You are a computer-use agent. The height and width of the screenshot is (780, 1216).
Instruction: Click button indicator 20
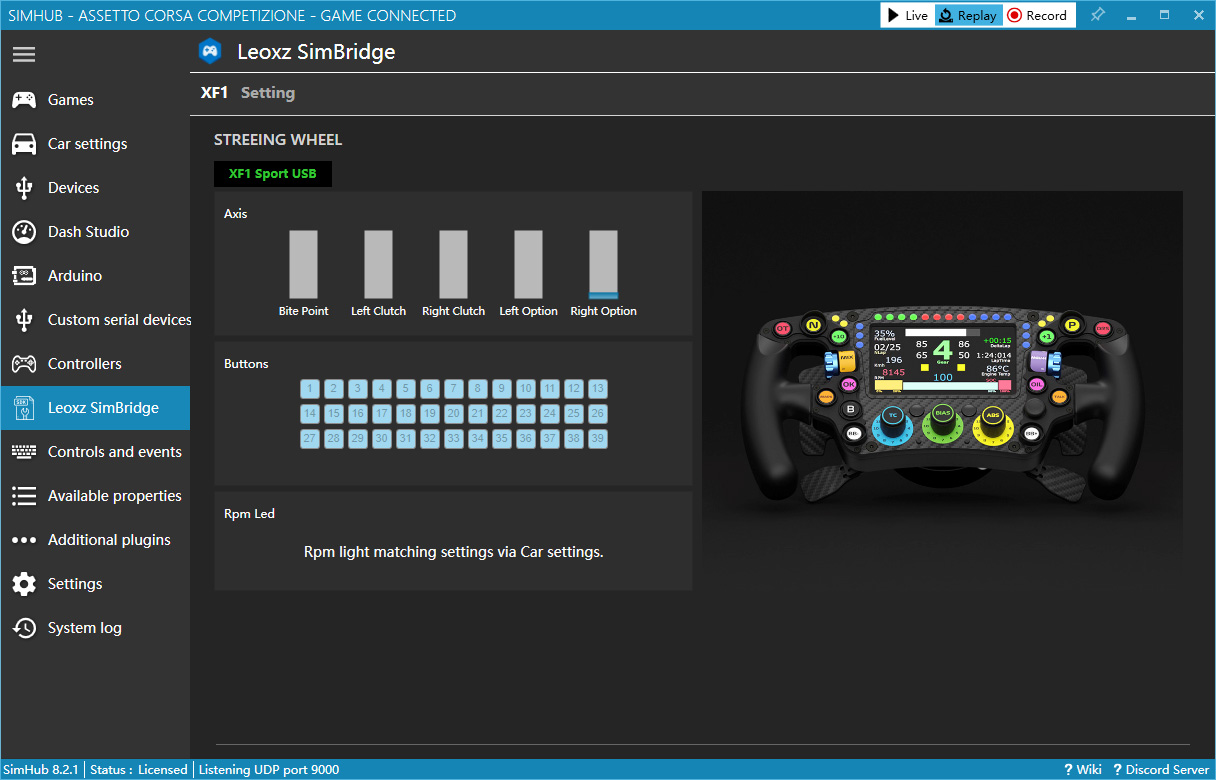click(454, 413)
